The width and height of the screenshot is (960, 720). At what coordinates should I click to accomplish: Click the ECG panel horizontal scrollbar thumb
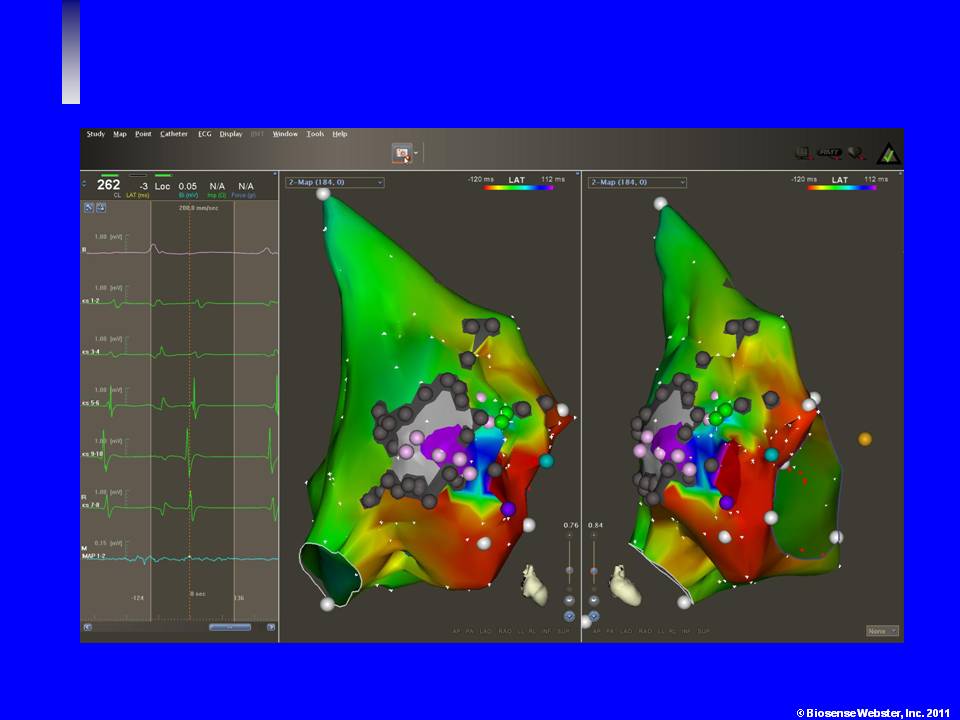coord(229,627)
